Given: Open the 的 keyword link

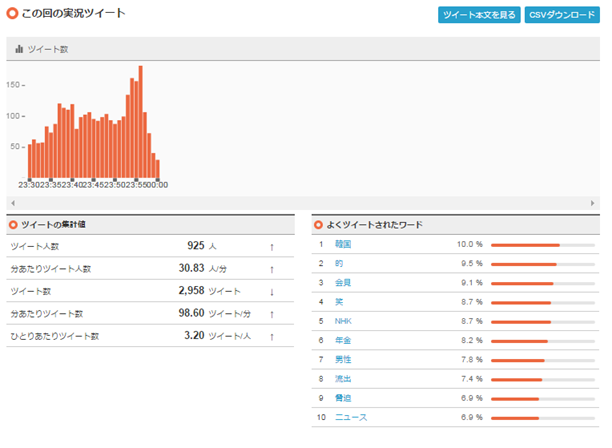Looking at the screenshot, I should point(339,263).
